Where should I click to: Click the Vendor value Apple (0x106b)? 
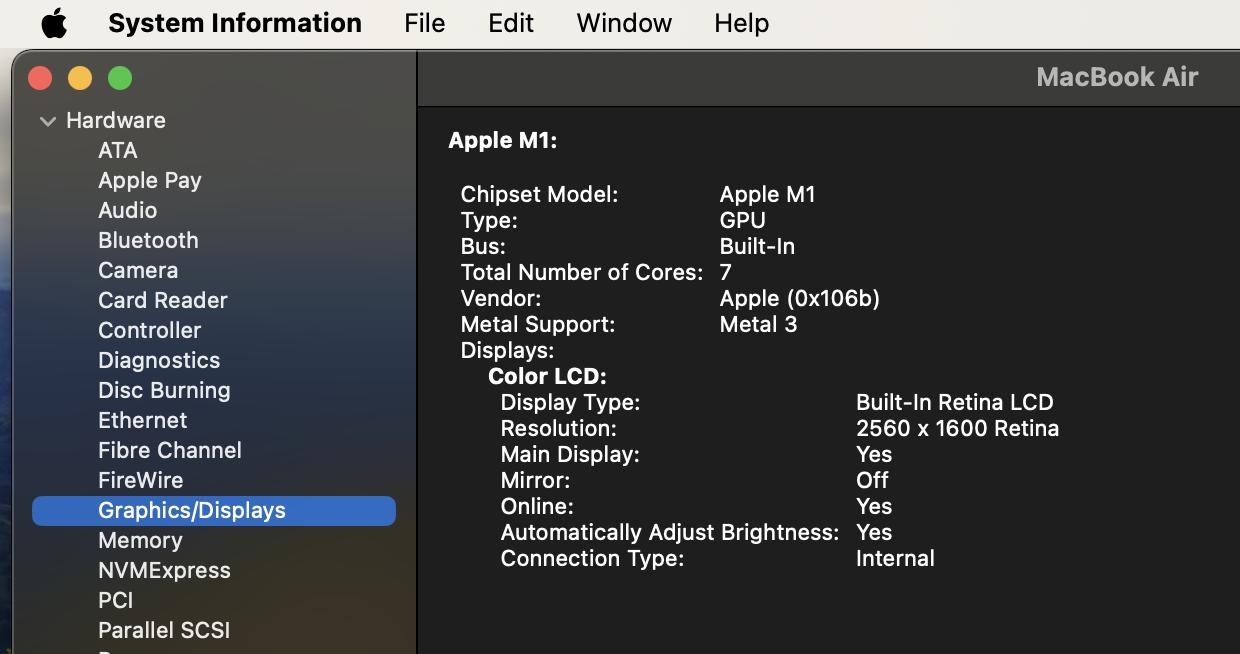800,298
